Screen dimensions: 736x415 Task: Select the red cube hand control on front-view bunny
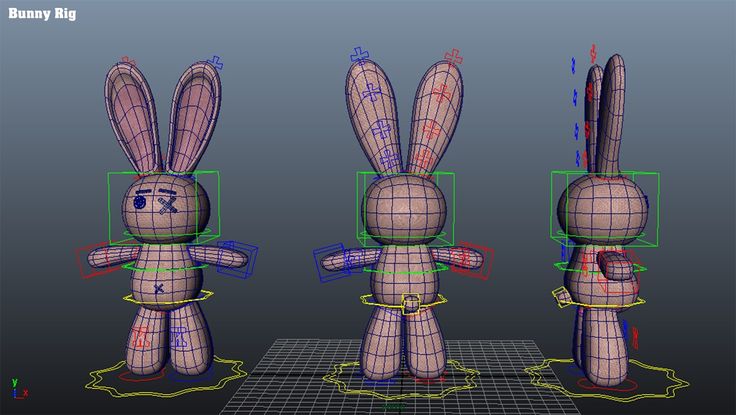pos(94,258)
